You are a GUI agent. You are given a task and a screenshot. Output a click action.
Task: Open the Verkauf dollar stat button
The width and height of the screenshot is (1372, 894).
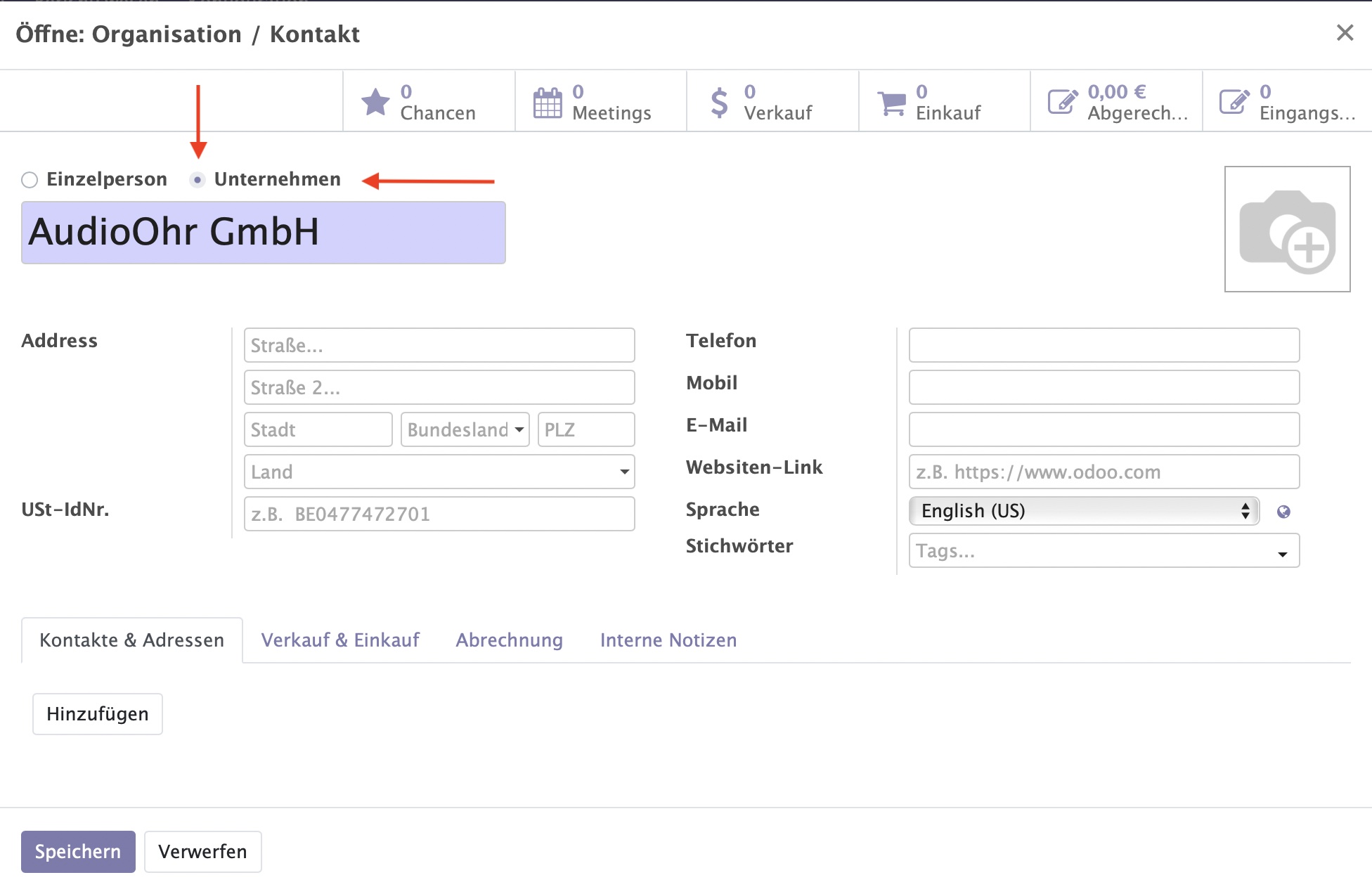pos(772,101)
